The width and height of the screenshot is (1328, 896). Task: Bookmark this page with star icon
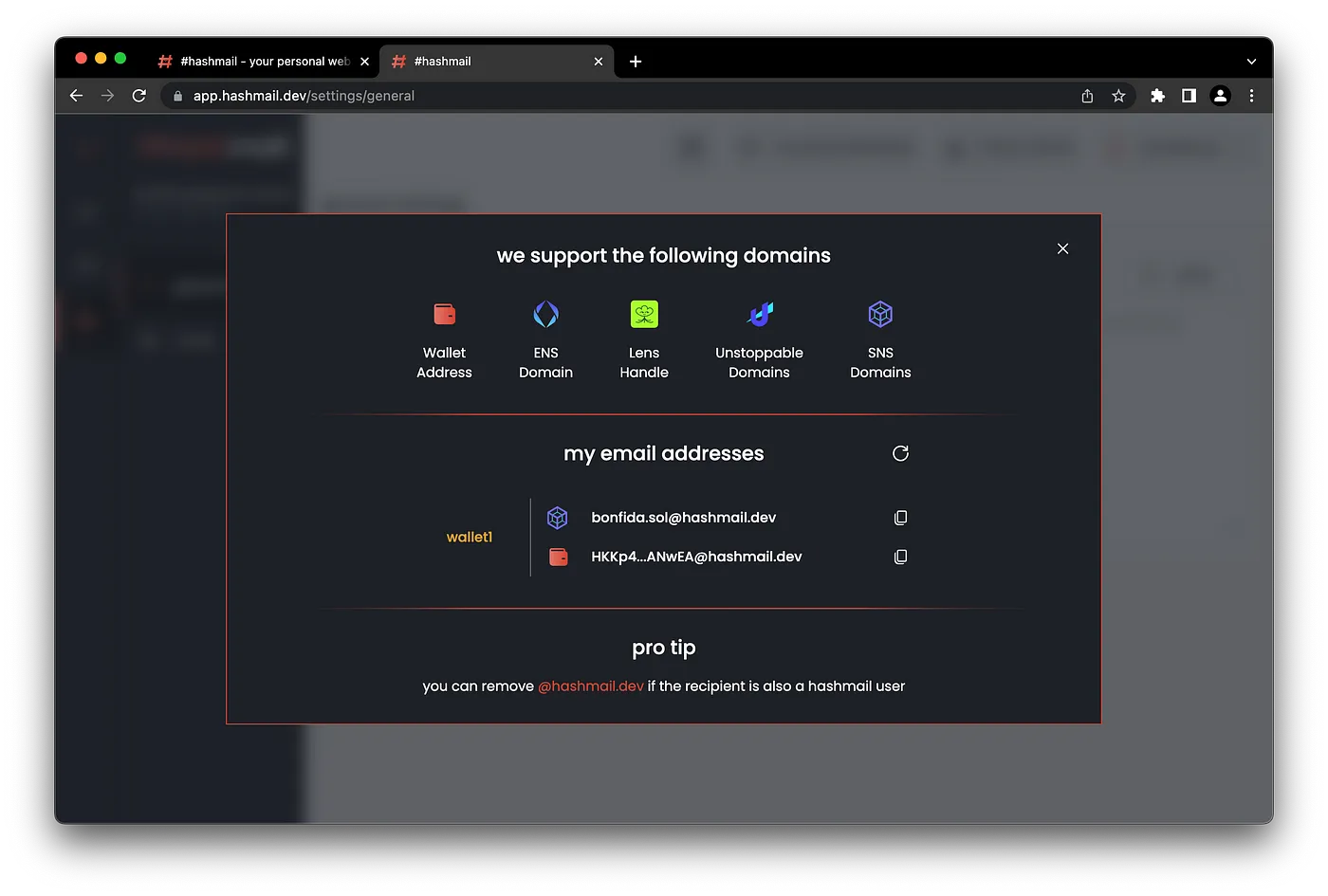[1118, 96]
